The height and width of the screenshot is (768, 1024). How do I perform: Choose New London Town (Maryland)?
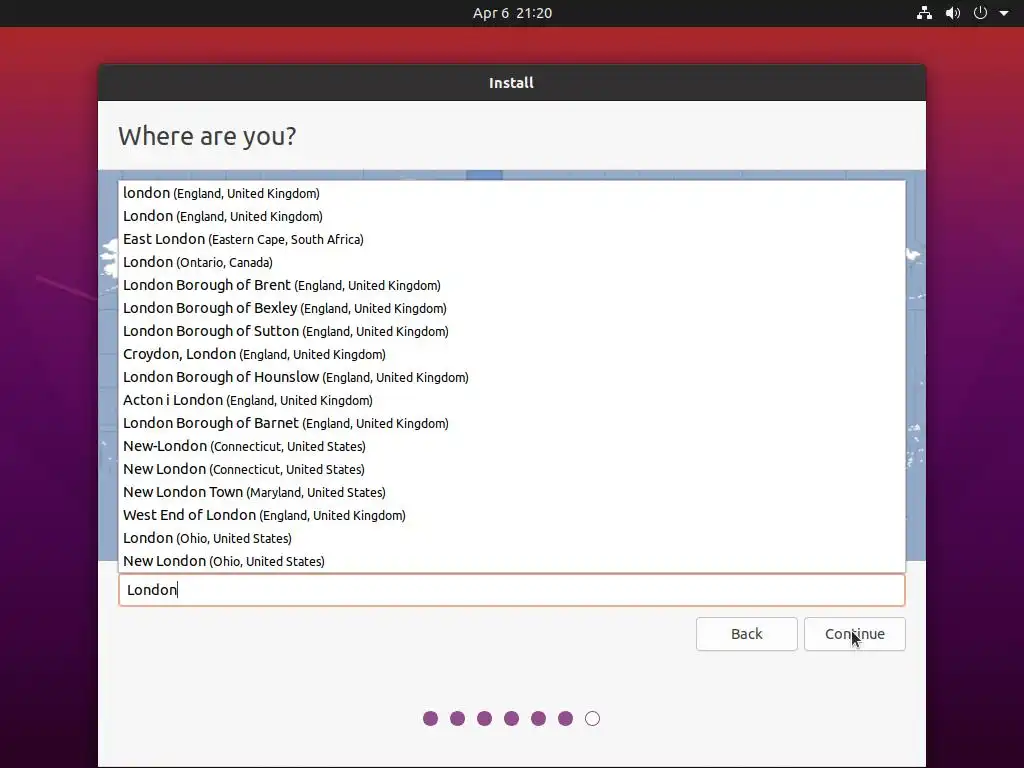coord(512,492)
